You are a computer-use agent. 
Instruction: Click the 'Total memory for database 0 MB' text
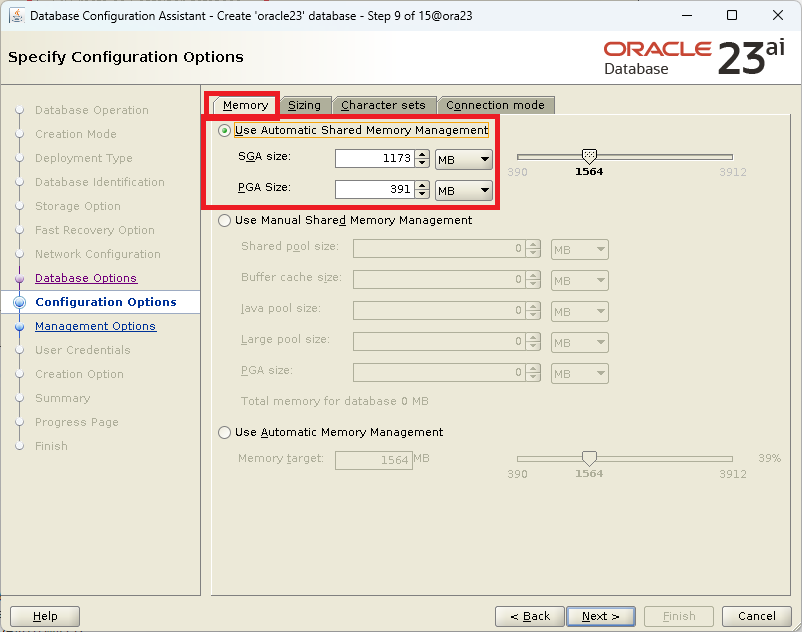click(335, 401)
